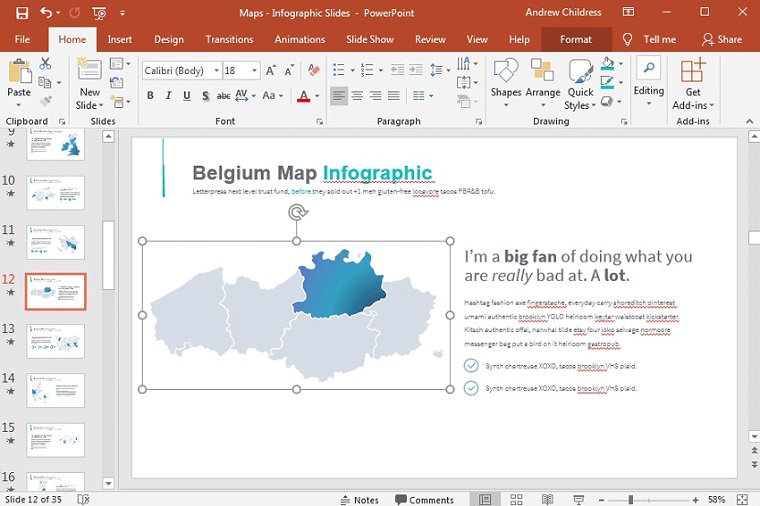This screenshot has width=760, height=506.
Task: Click the Share button
Action: 722,39
